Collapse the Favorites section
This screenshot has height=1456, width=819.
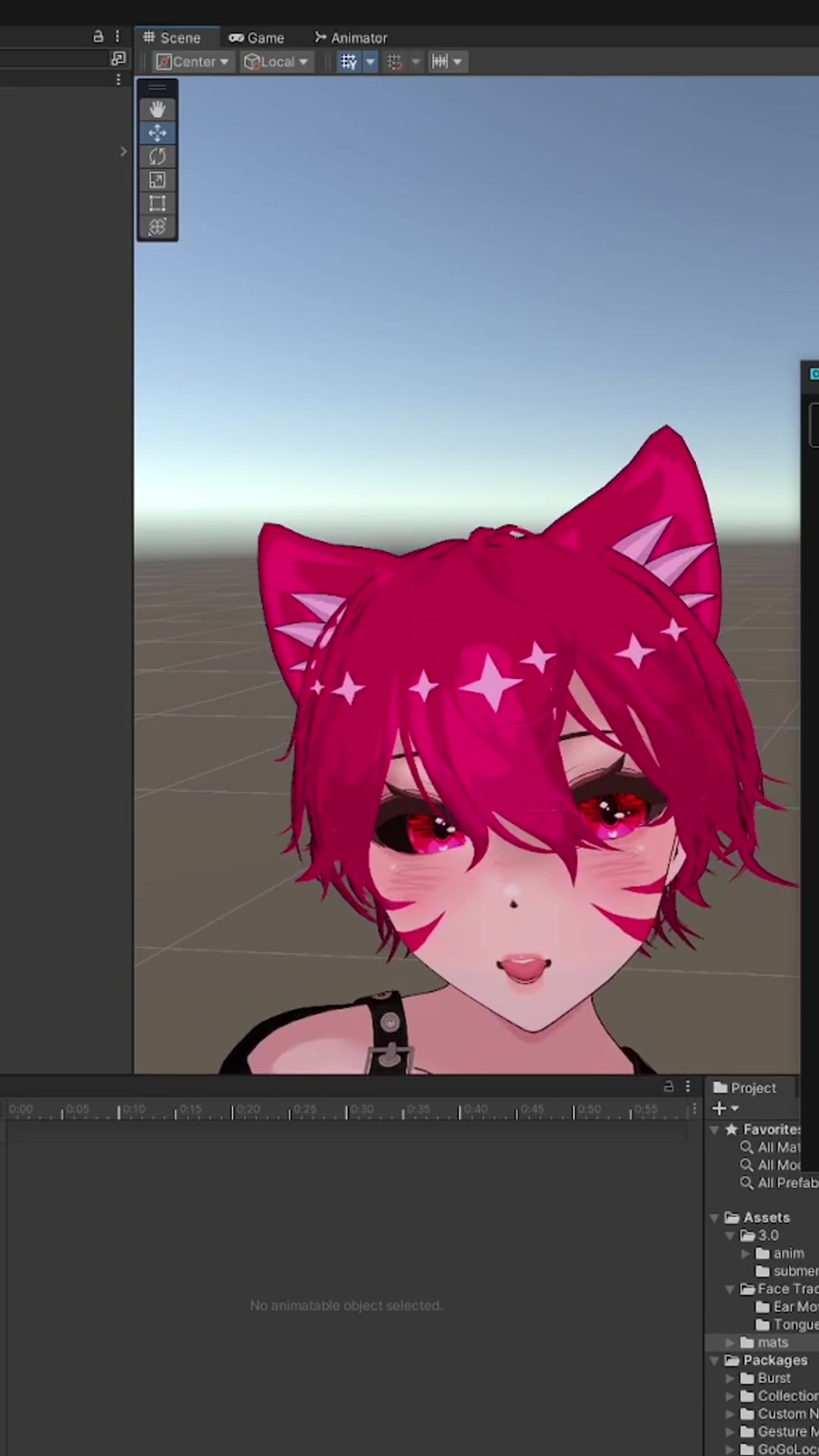[714, 1130]
